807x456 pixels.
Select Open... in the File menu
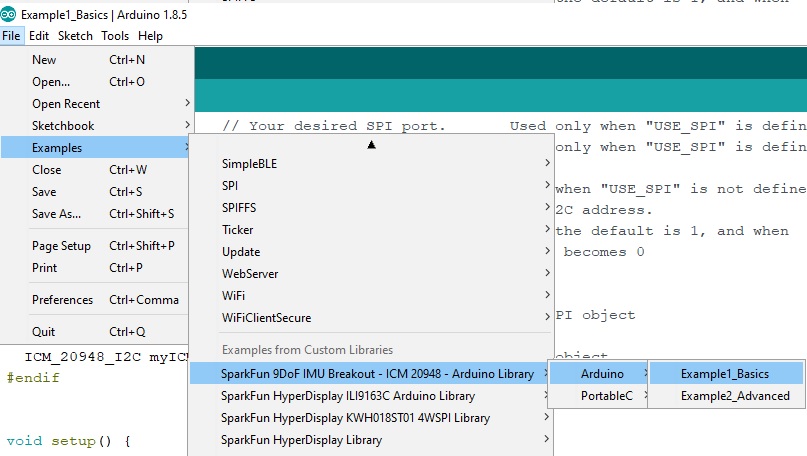95,82
